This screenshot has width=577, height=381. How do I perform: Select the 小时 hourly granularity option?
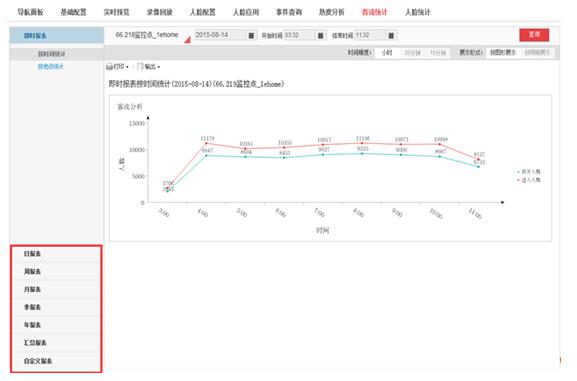tap(387, 53)
